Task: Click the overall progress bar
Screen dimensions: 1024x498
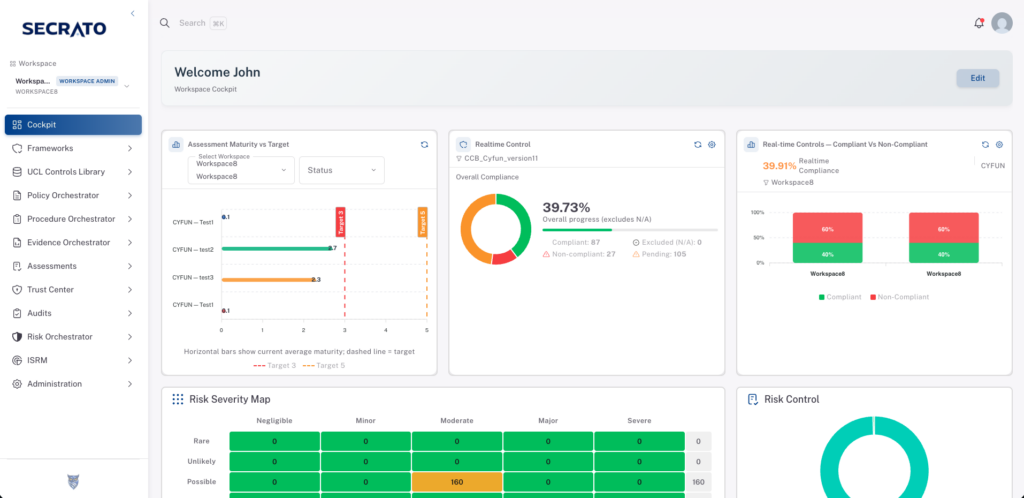Action: [630, 230]
